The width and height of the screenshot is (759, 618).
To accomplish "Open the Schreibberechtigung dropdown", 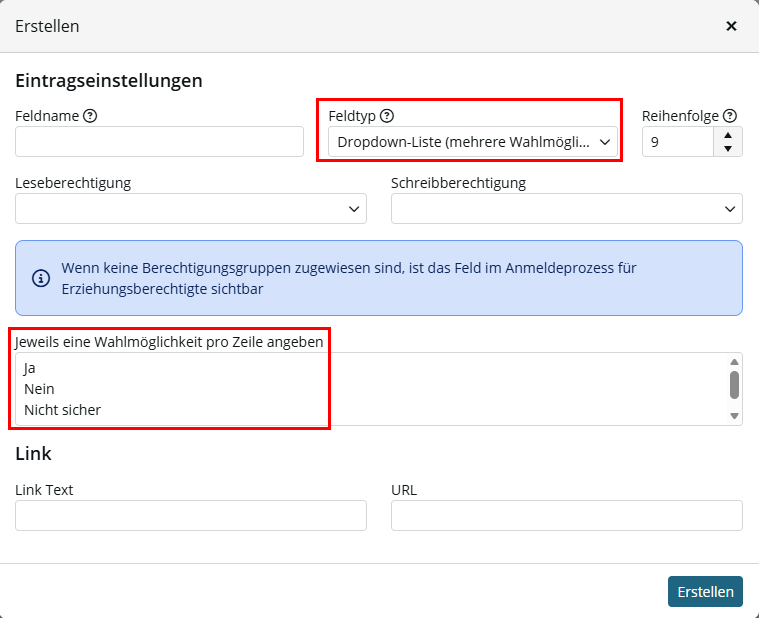I will (566, 209).
